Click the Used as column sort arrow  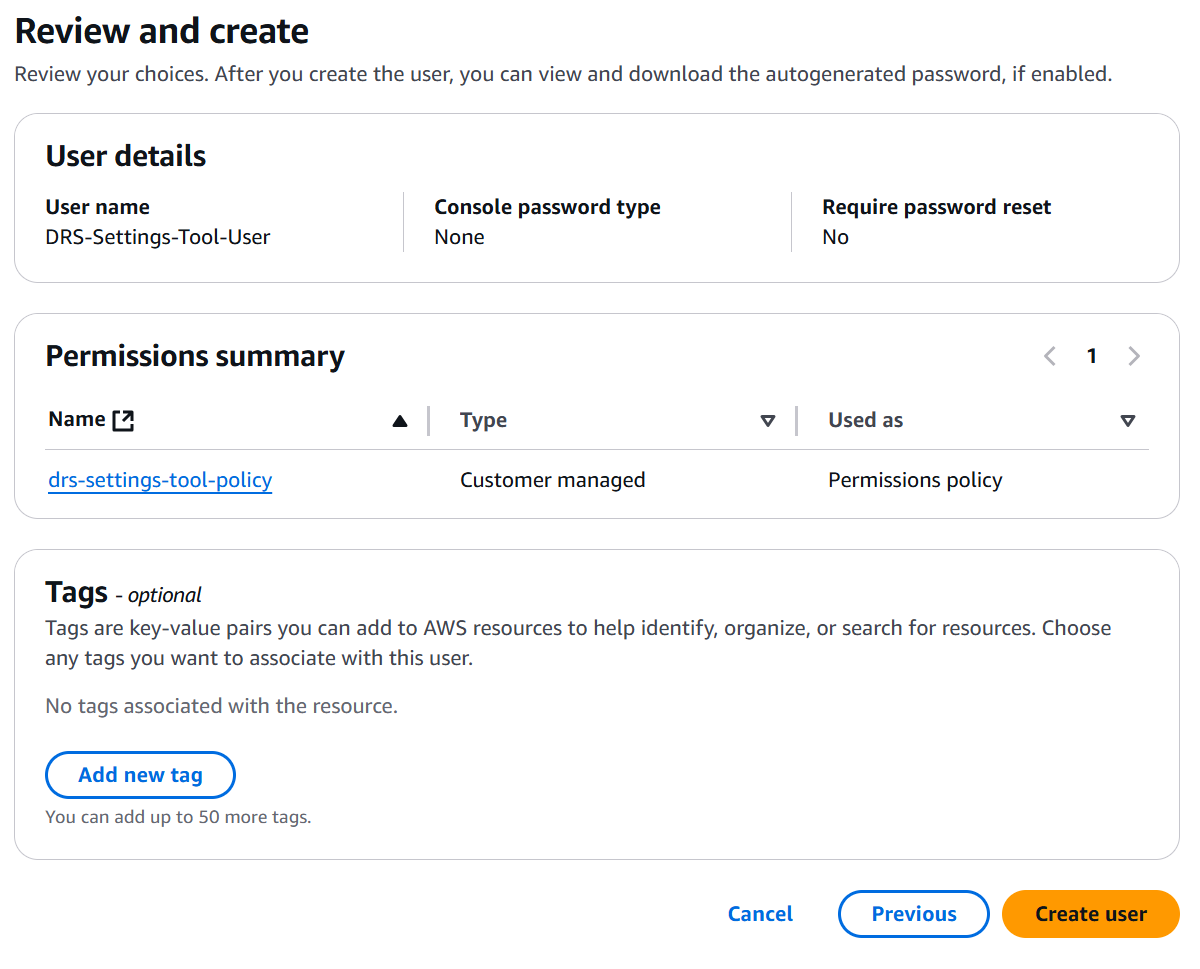pos(1128,421)
